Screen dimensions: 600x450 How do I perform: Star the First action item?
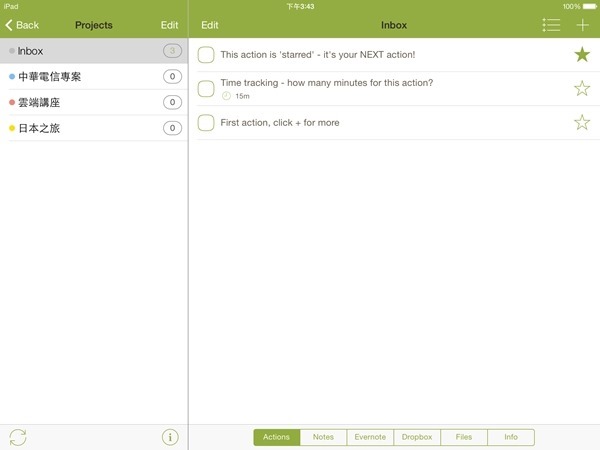582,122
